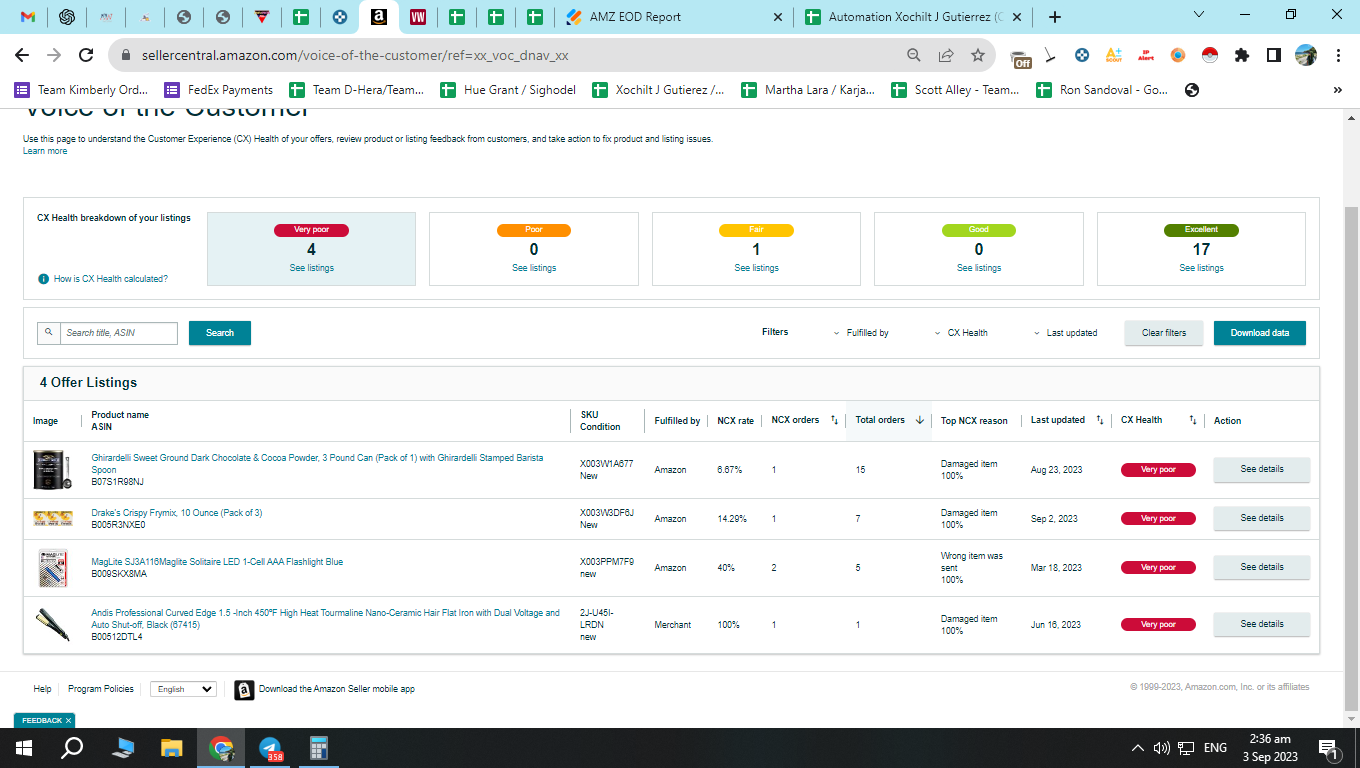Expand the CX Health filter

click(961, 333)
